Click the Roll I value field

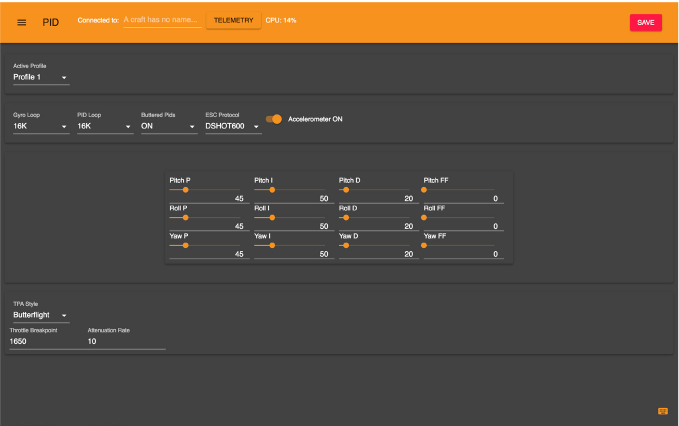coord(294,226)
